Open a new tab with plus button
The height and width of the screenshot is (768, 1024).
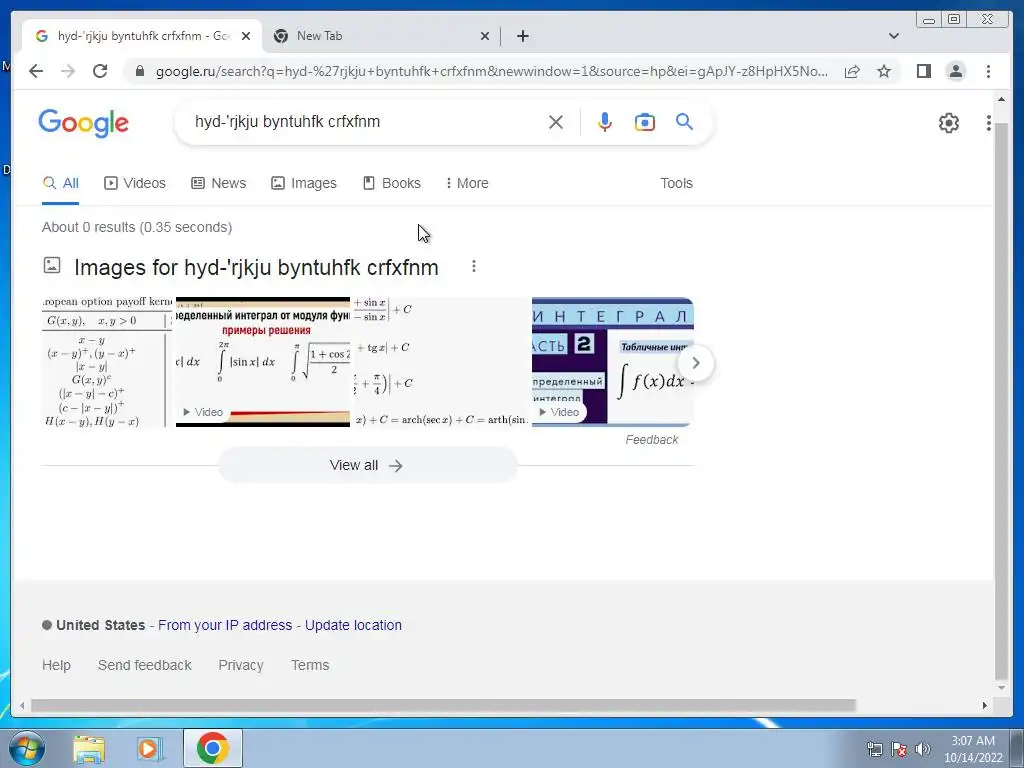tap(522, 36)
